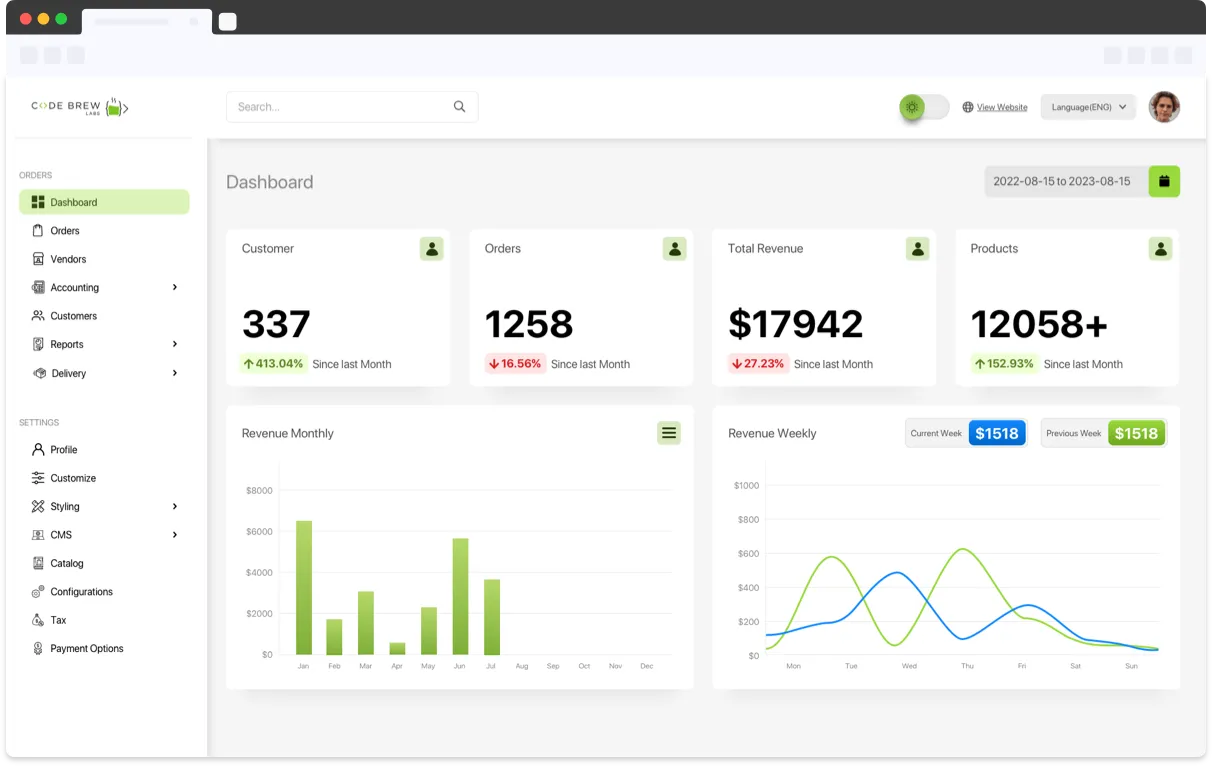The height and width of the screenshot is (766, 1212).
Task: Click the Total Revenue card user icon
Action: (x=917, y=249)
